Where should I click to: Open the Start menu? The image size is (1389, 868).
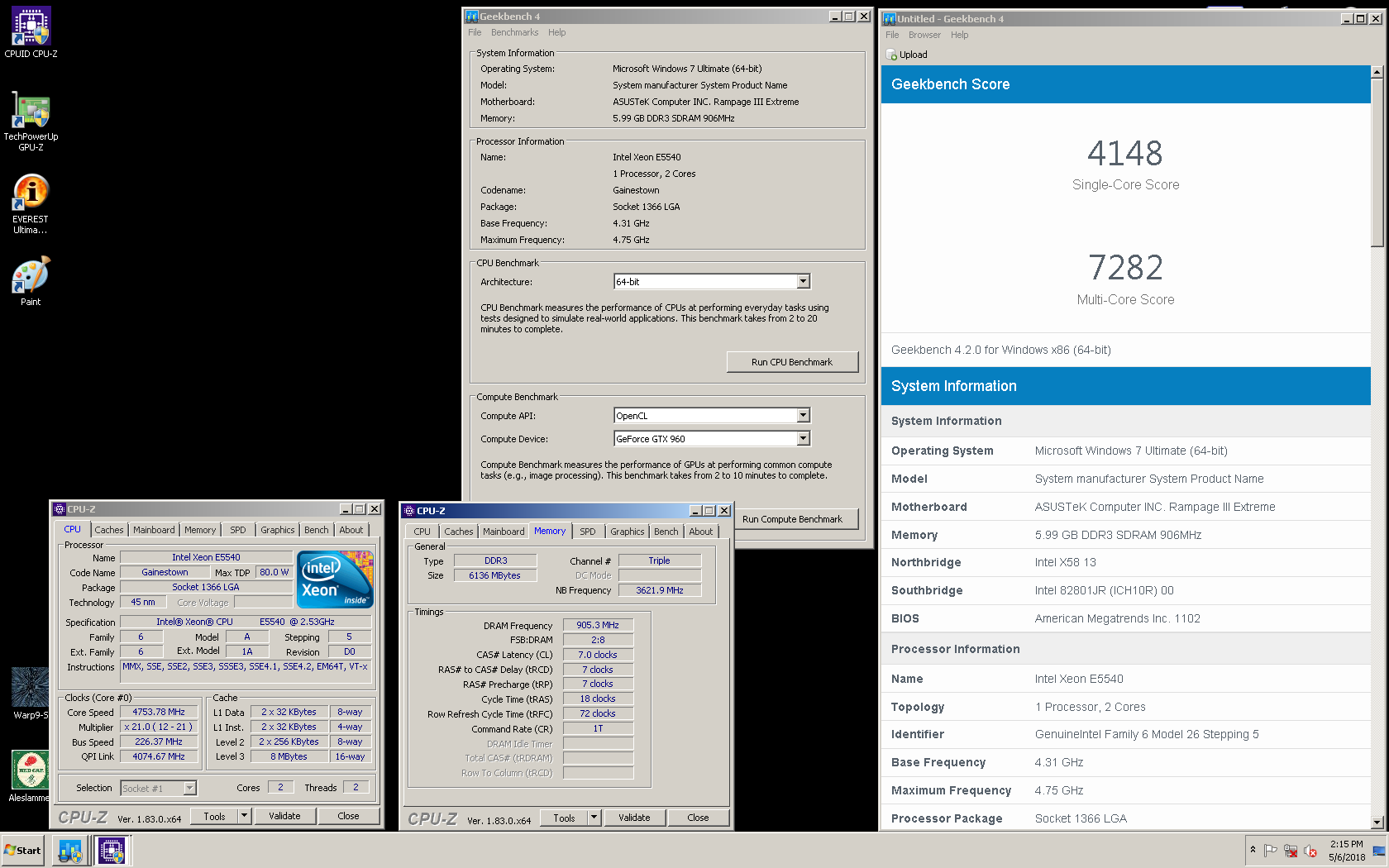pos(23,851)
